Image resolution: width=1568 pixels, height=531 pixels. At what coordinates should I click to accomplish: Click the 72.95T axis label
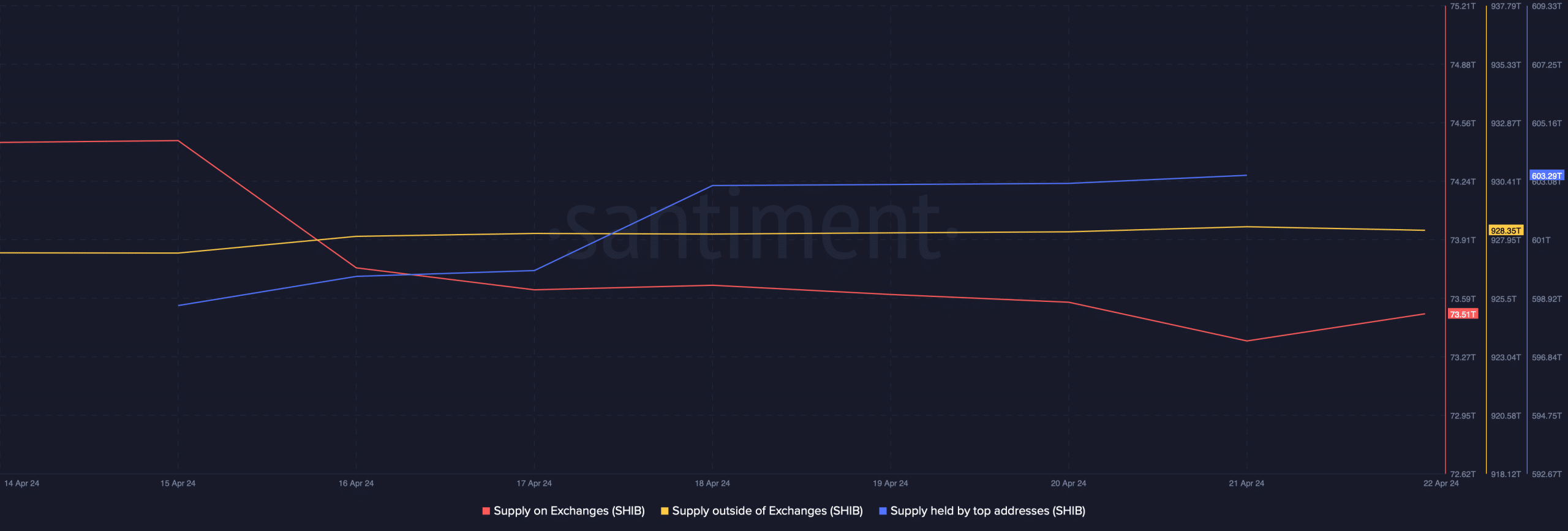(1463, 416)
